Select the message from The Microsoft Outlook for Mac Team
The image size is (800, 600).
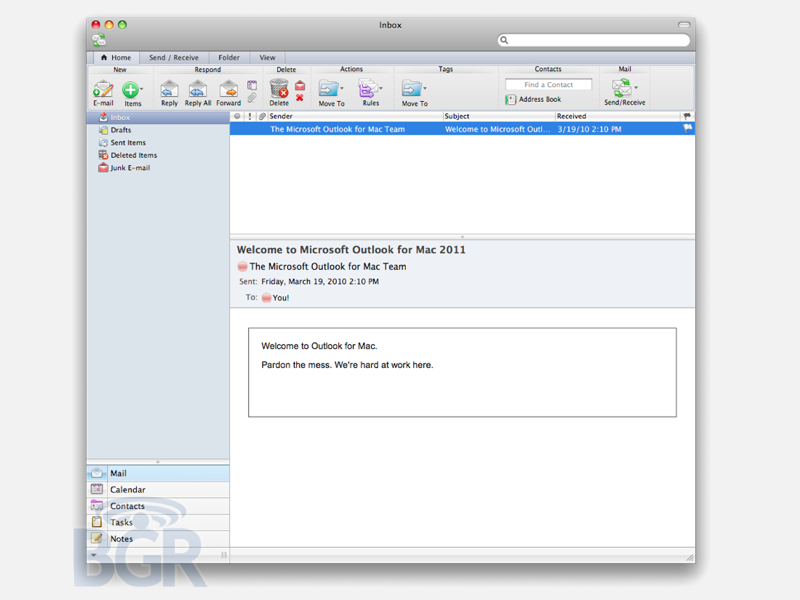462,129
